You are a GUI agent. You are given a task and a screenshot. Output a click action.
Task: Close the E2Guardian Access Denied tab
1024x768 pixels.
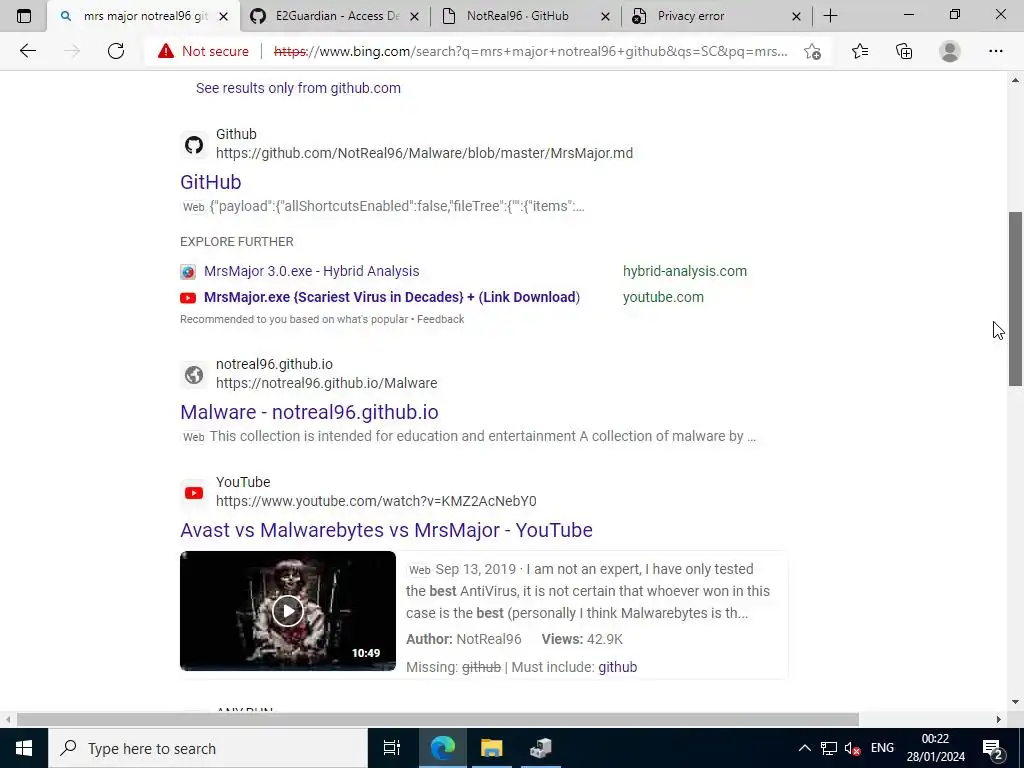pos(414,16)
